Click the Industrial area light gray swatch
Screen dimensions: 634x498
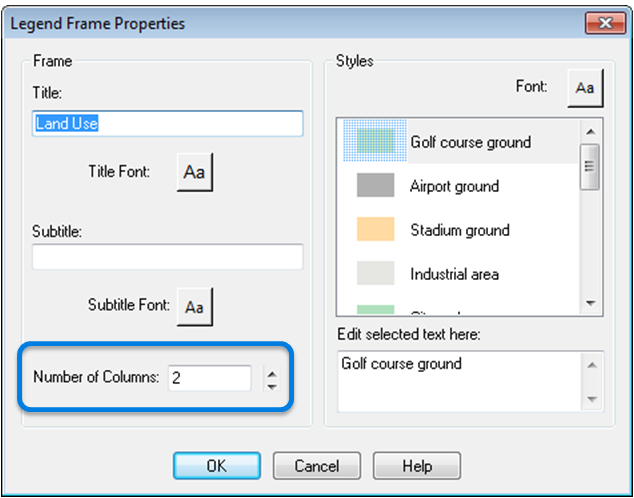coord(375,273)
